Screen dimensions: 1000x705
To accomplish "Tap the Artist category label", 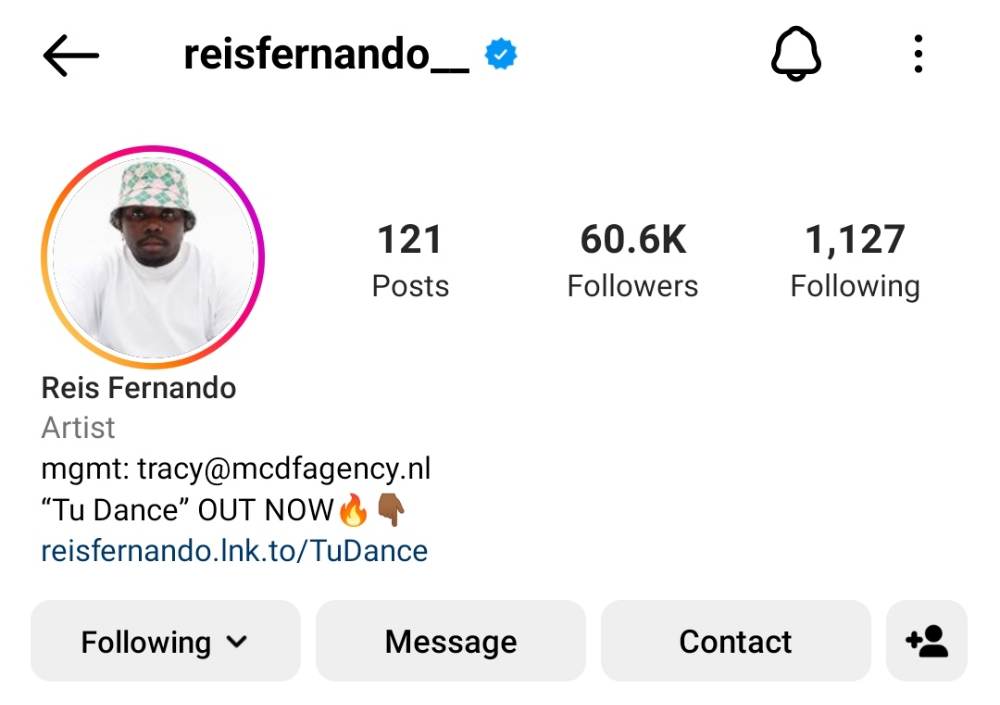I will click(78, 427).
